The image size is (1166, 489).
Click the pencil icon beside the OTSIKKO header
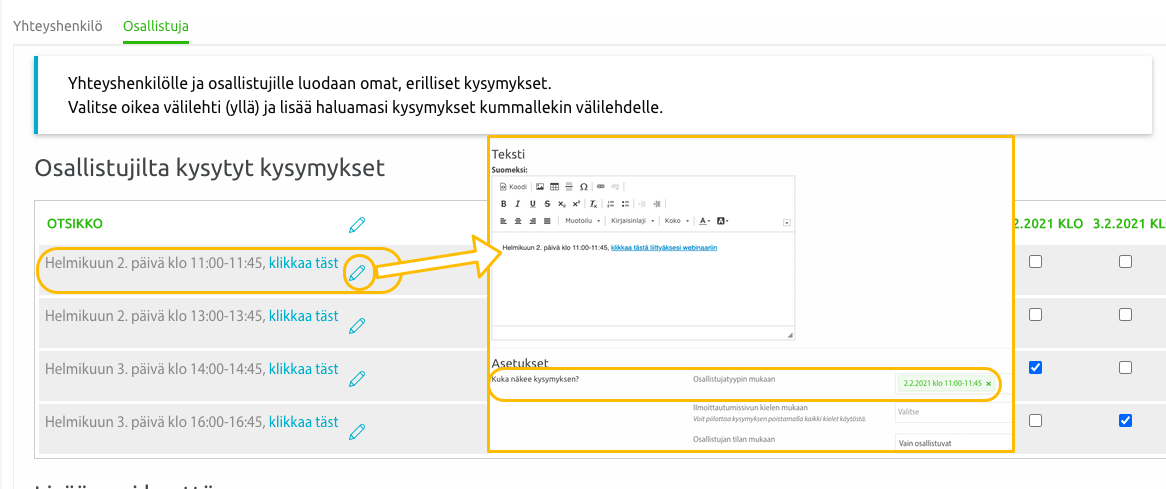click(x=358, y=224)
